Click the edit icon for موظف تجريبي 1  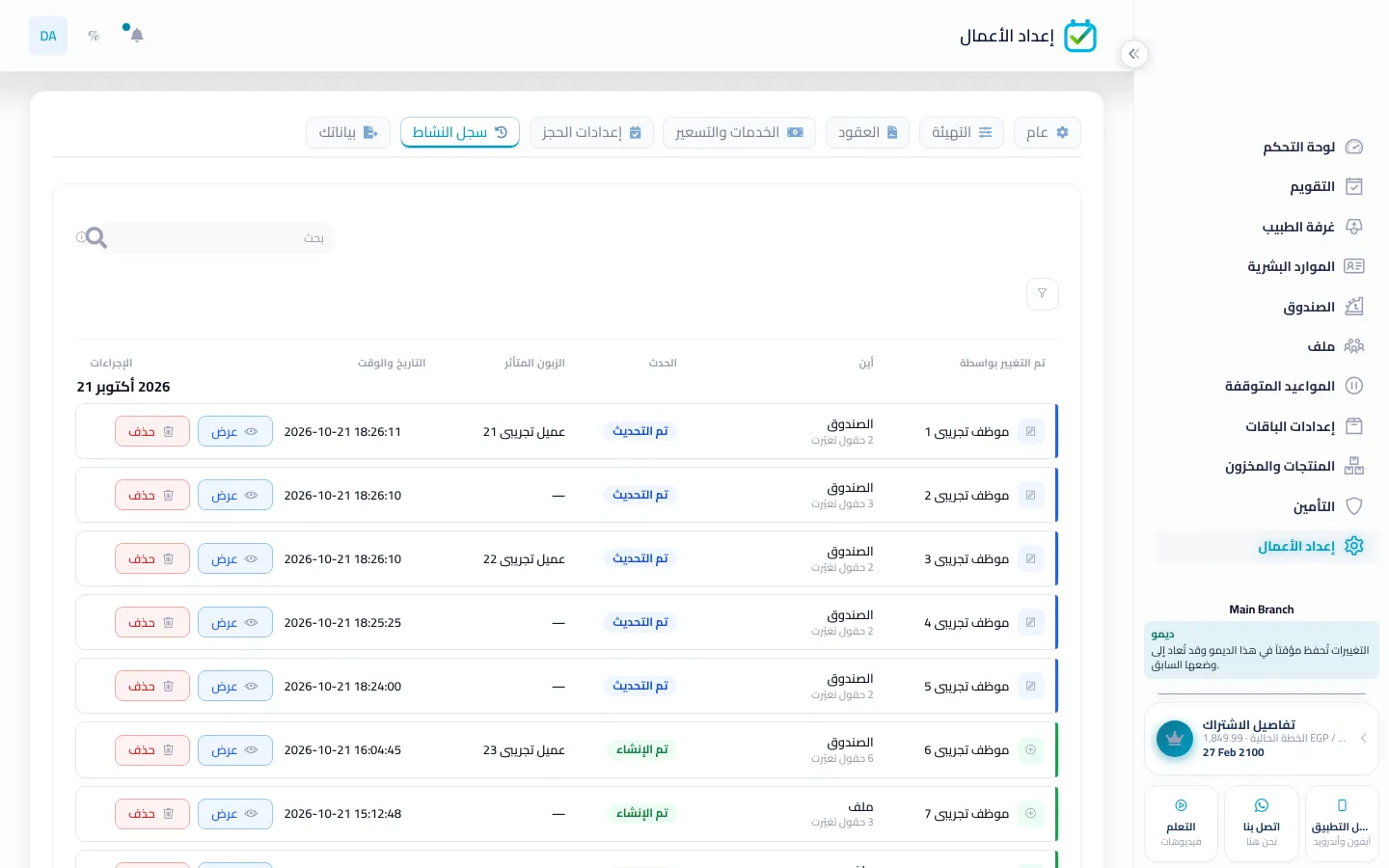tap(1030, 431)
